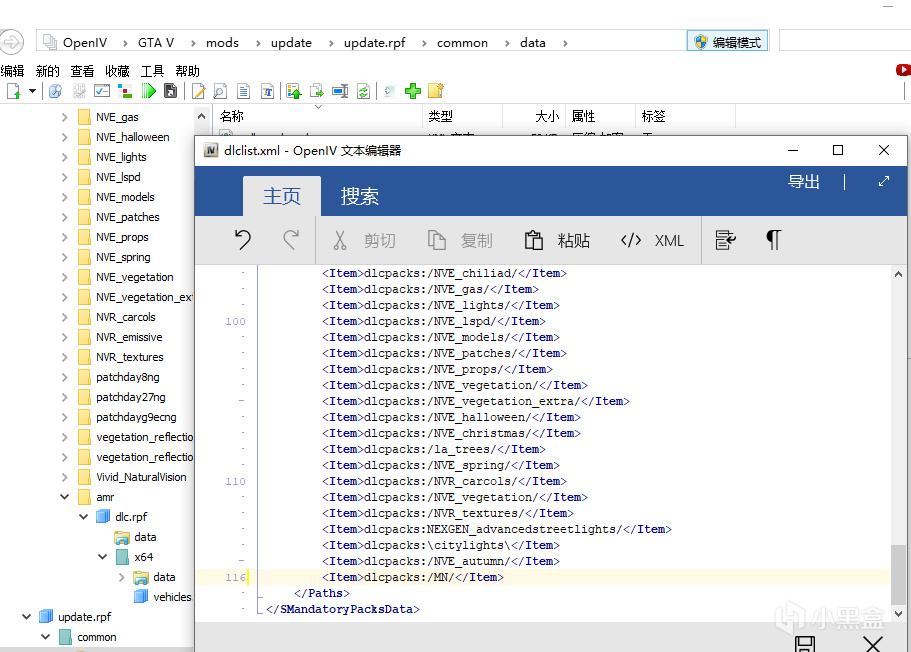Click the redo arrow in text editor
911x652 pixels.
[291, 240]
